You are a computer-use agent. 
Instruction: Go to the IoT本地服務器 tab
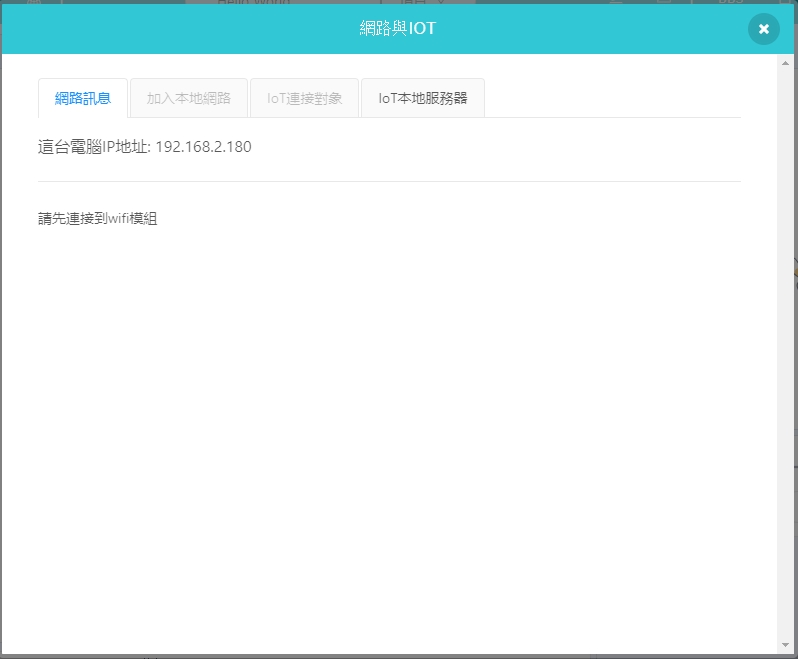(422, 98)
